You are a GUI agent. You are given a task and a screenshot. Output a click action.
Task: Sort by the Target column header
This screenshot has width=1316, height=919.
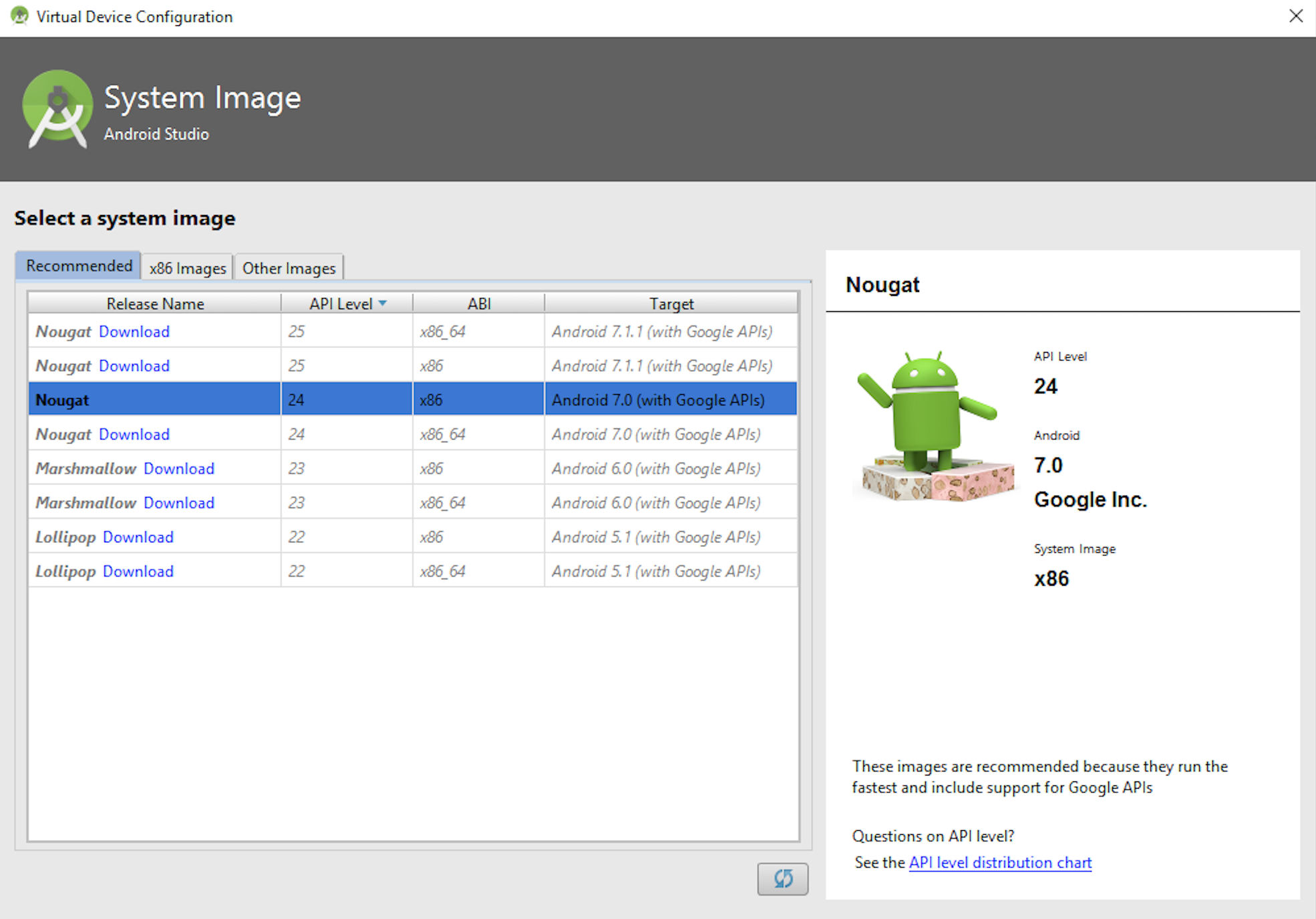(x=671, y=303)
